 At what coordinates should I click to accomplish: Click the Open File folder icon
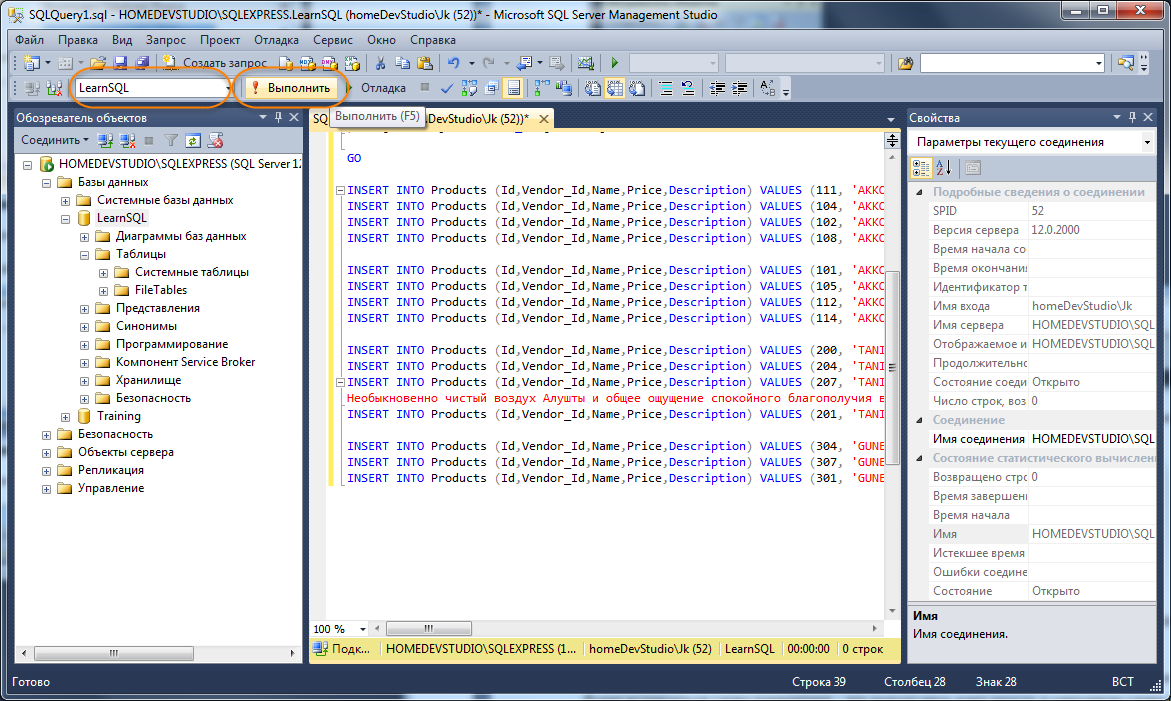click(98, 63)
